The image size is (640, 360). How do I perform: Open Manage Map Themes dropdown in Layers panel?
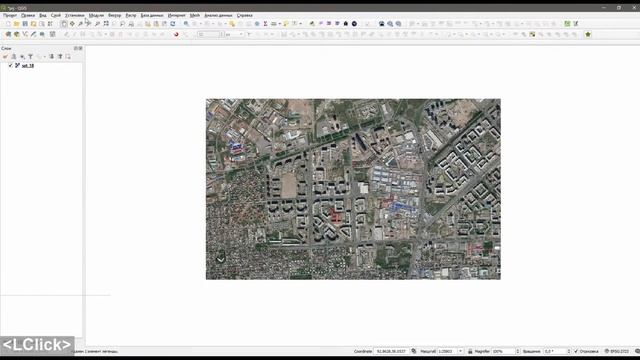[22, 57]
